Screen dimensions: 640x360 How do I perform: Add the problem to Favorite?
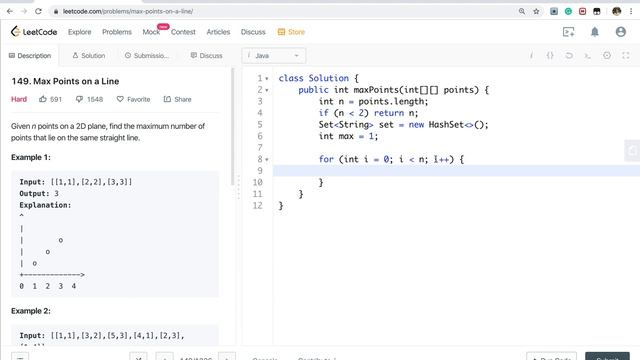[x=133, y=99]
